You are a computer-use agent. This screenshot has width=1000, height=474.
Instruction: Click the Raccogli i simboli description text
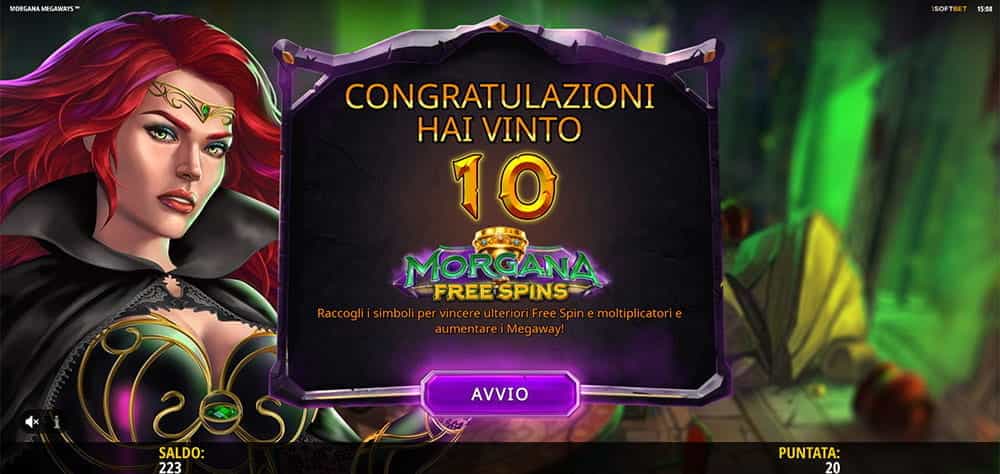coord(500,322)
